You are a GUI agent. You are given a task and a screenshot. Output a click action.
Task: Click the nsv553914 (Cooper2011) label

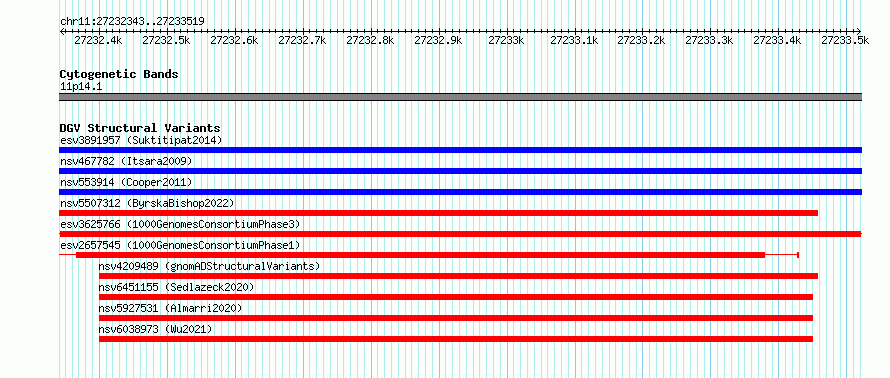126,182
